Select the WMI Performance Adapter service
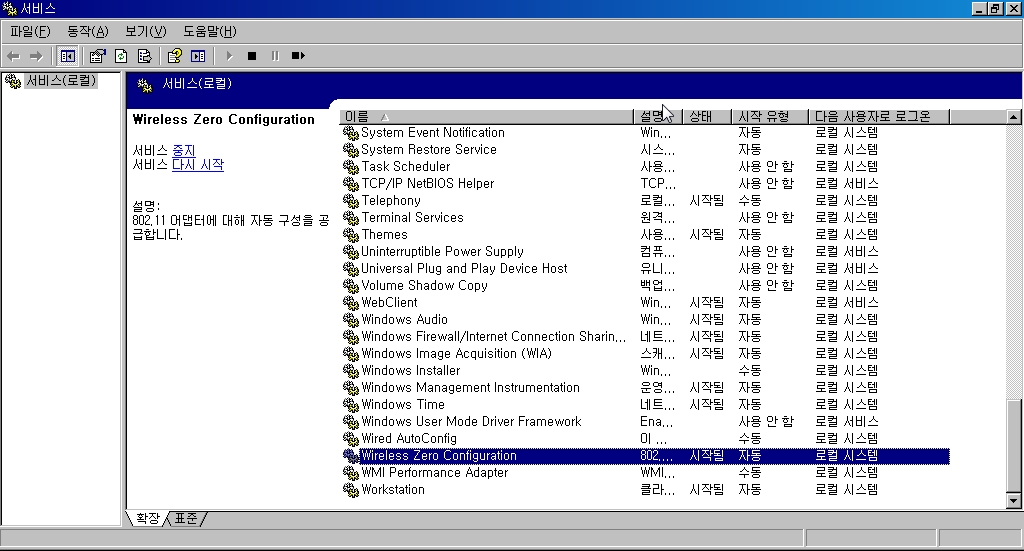Viewport: 1024px width, 551px height. [x=434, y=472]
